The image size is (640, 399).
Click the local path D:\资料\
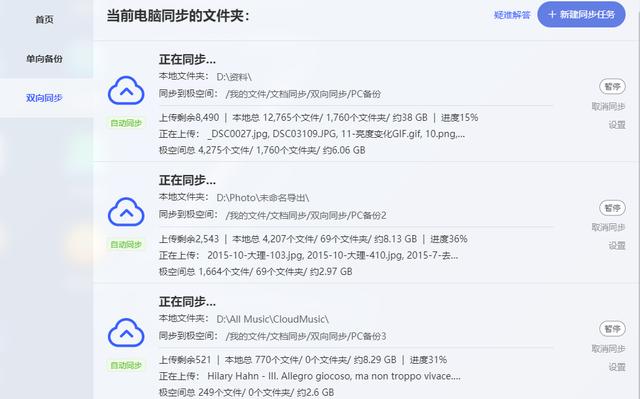tap(234, 77)
